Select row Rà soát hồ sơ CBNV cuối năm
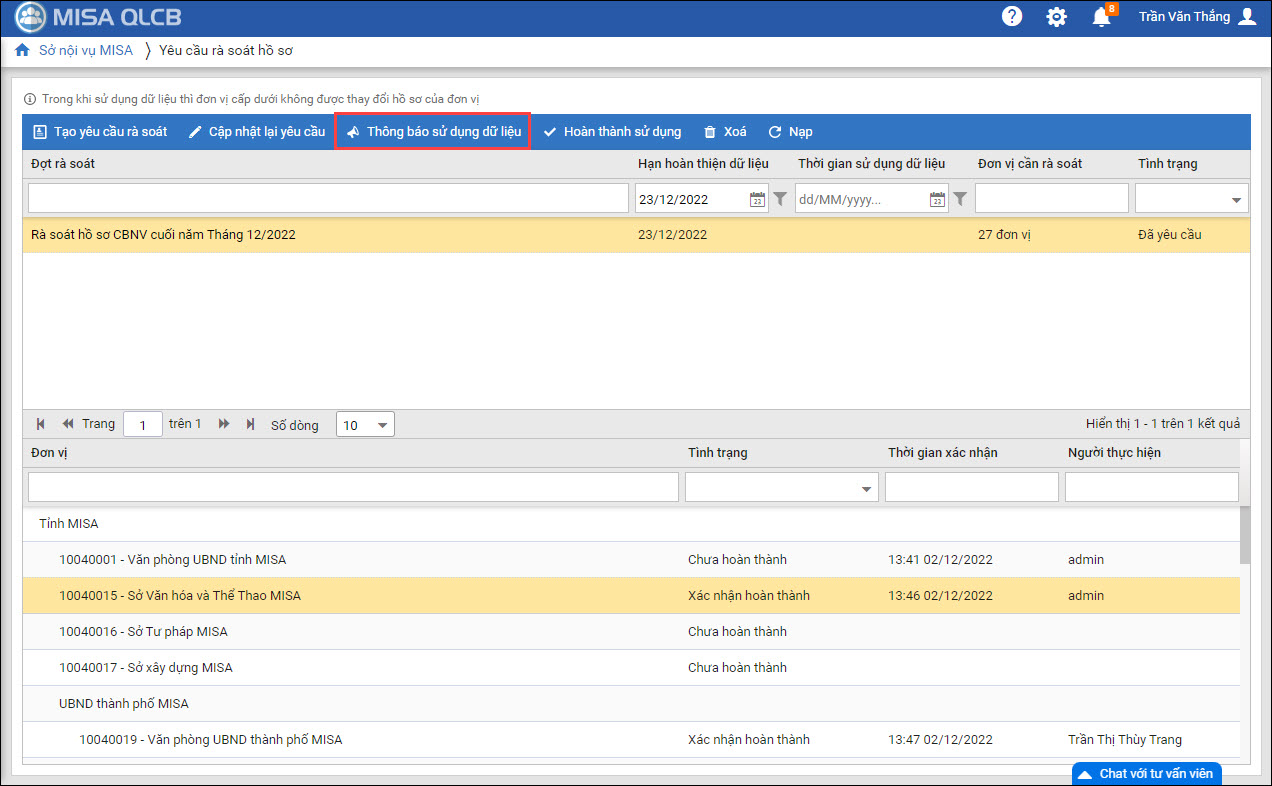The image size is (1272, 786). click(x=300, y=235)
